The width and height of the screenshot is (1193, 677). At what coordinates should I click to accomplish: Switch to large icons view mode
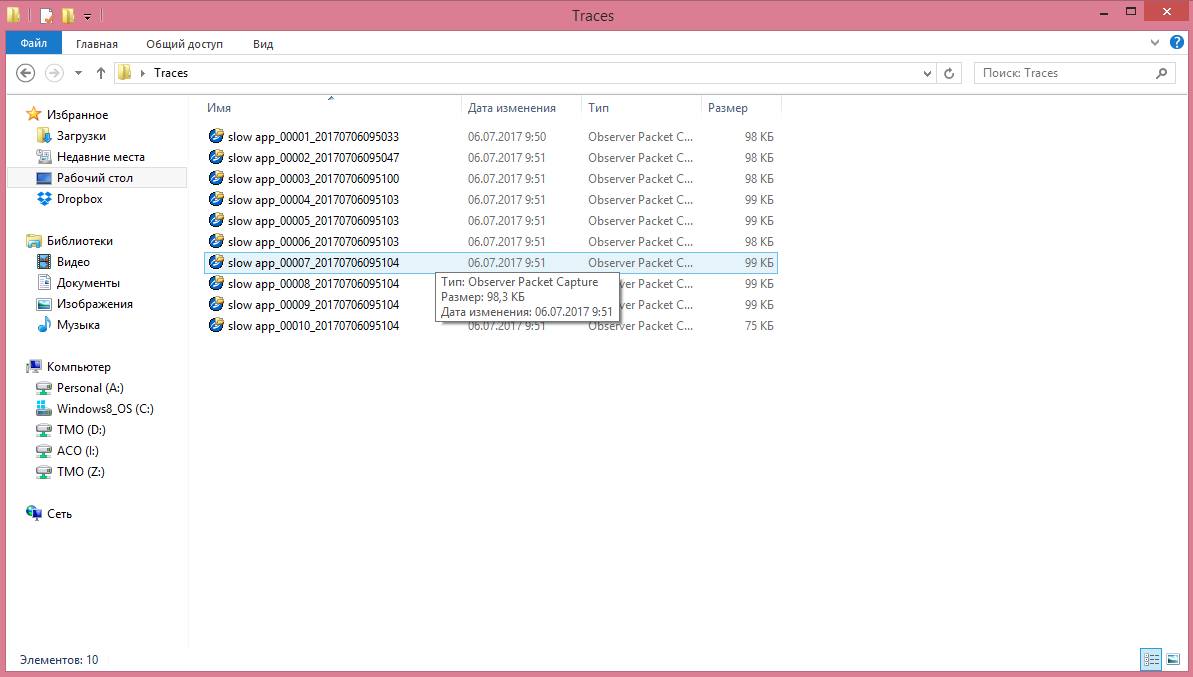click(1173, 659)
